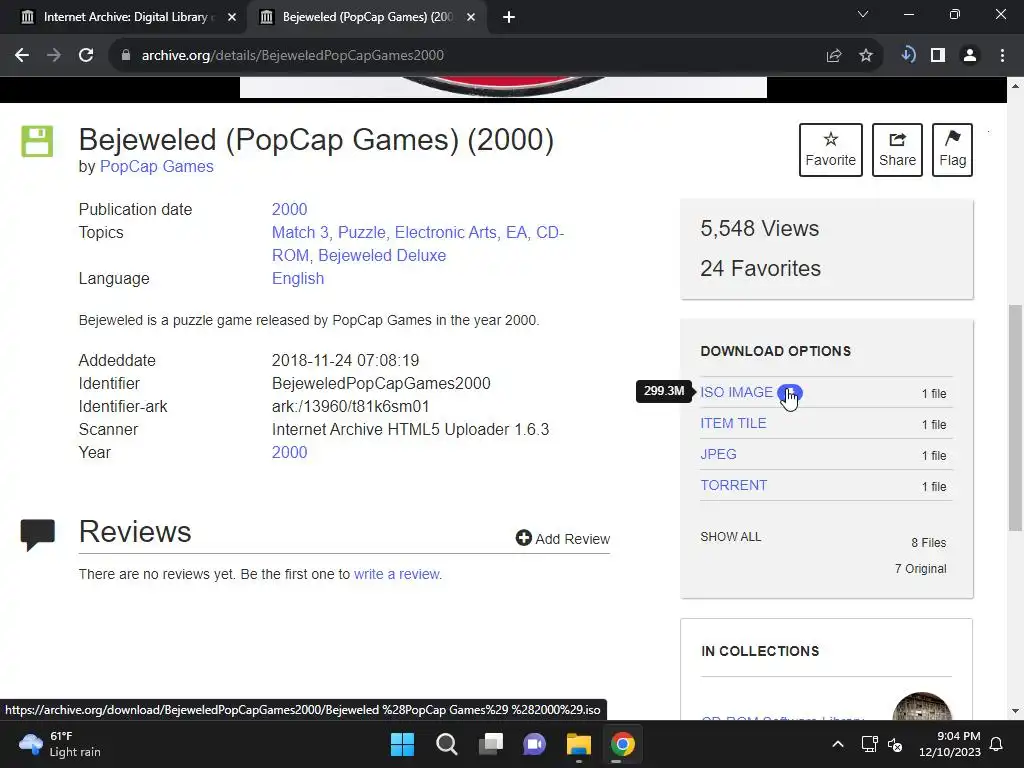Image resolution: width=1024 pixels, height=768 pixels.
Task: Open the Year 2000 link
Action: [289, 453]
